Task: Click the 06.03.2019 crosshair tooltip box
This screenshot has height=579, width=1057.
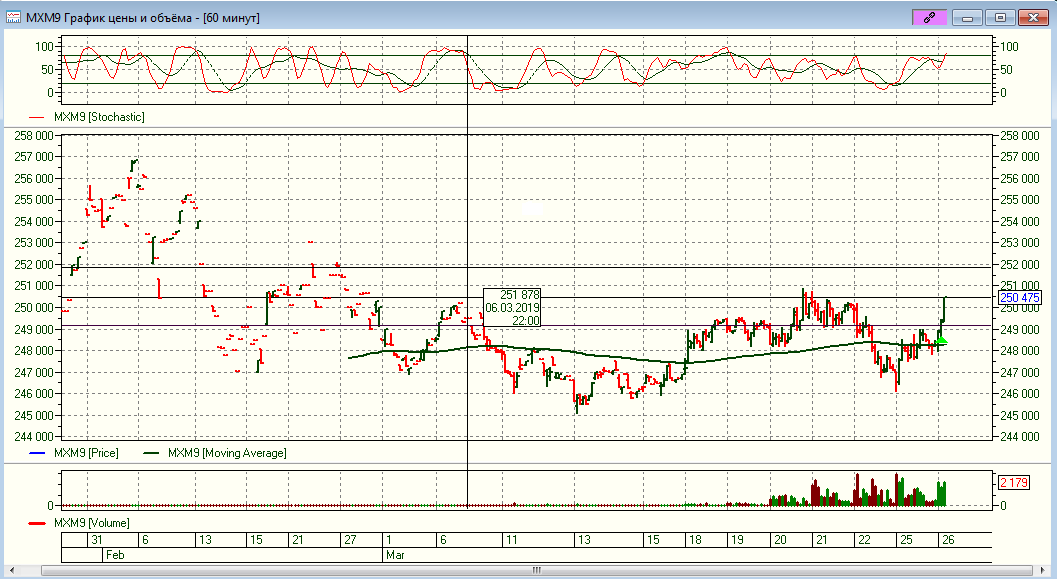Action: [512, 307]
